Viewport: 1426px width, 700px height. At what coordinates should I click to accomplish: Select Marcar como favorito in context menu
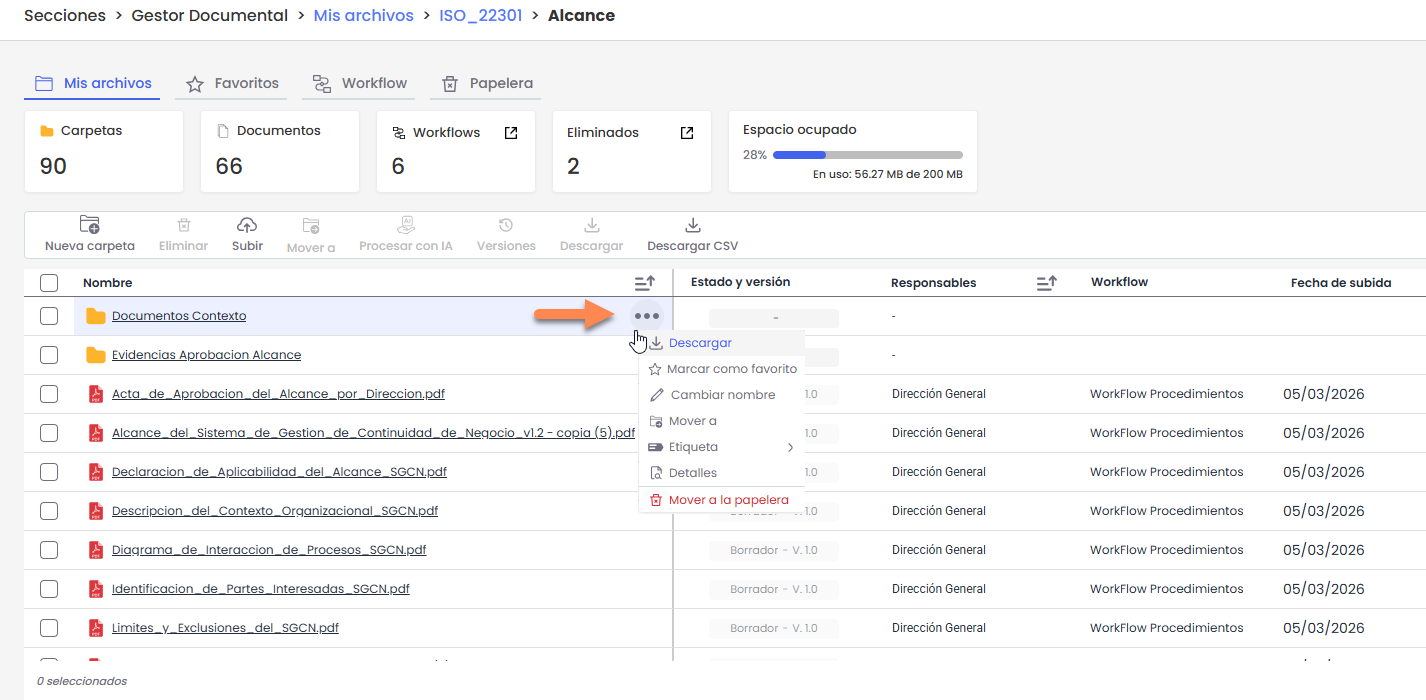731,369
